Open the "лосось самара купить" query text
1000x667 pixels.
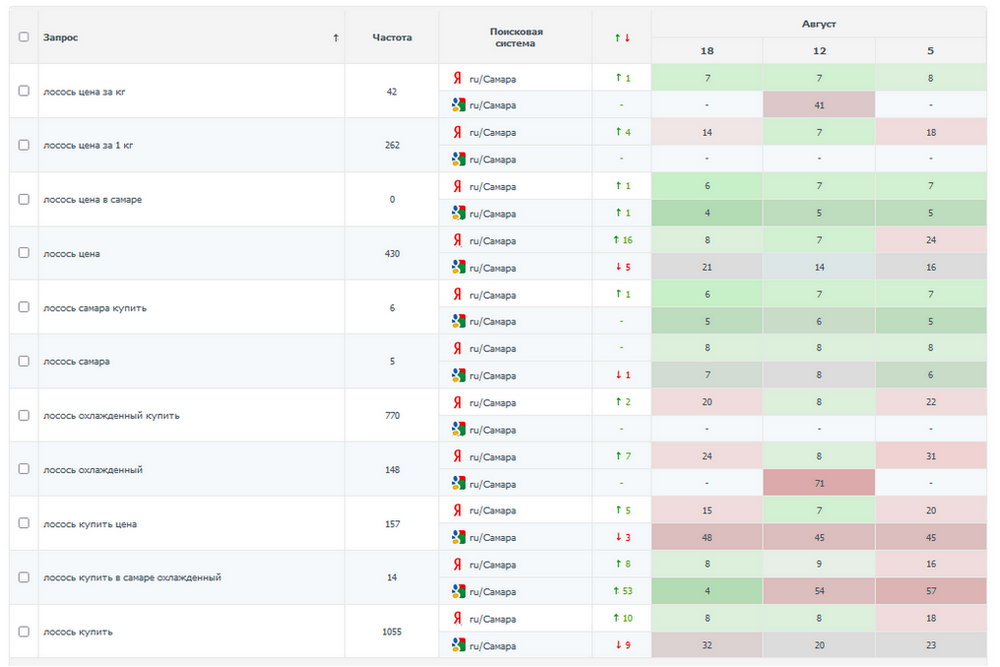coord(95,308)
